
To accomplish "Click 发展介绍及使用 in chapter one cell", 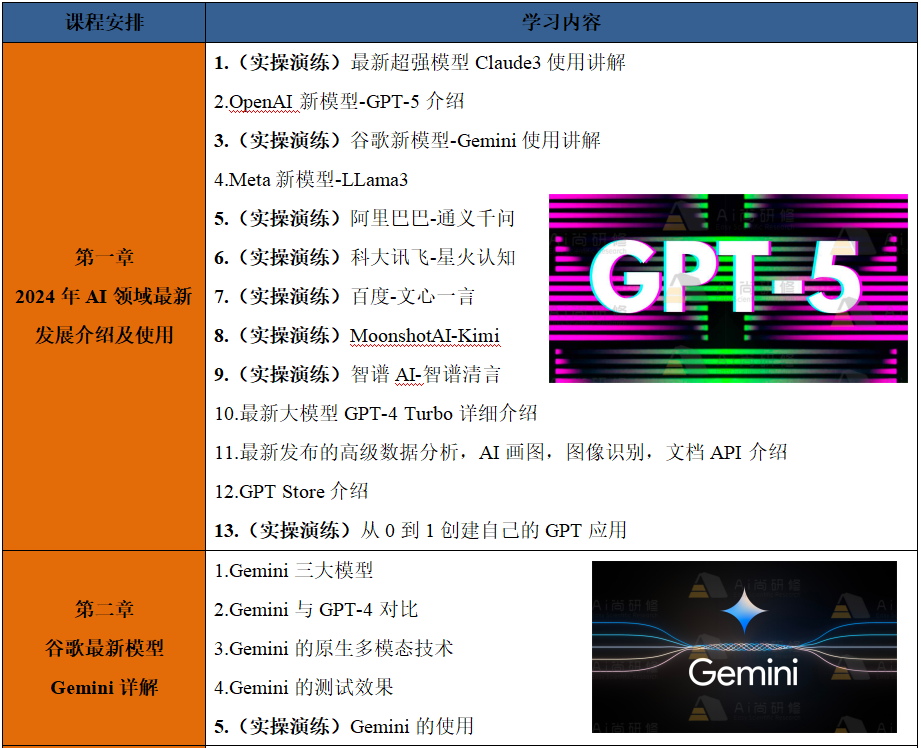I will (x=104, y=336).
